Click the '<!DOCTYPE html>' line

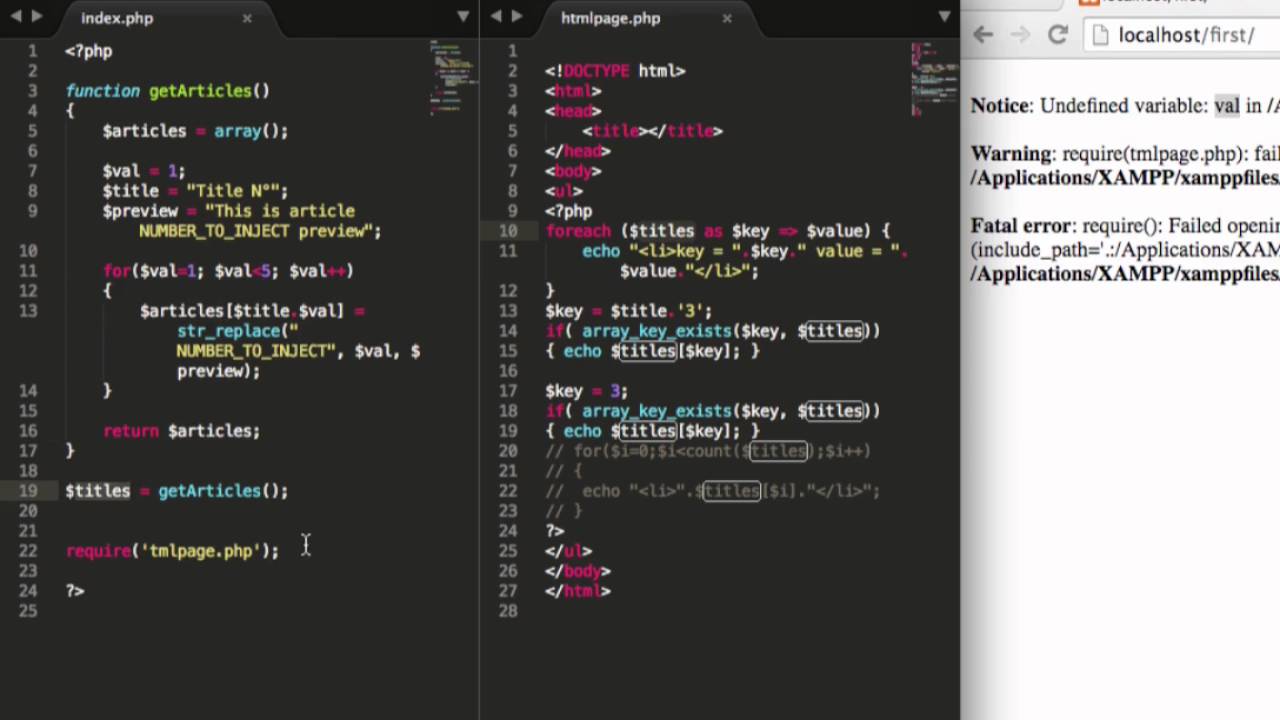(615, 71)
